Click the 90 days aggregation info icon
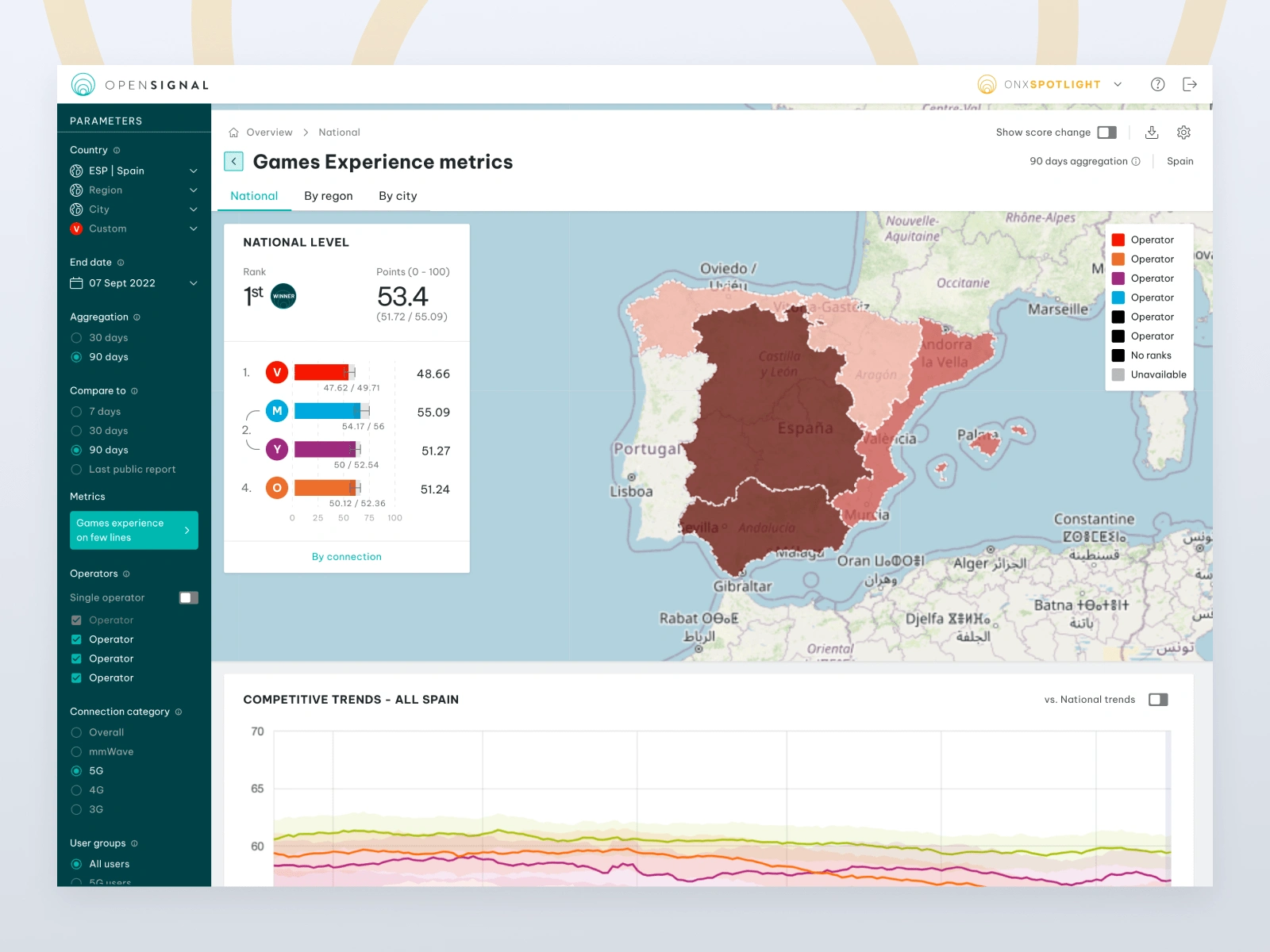Image resolution: width=1270 pixels, height=952 pixels. (1136, 161)
